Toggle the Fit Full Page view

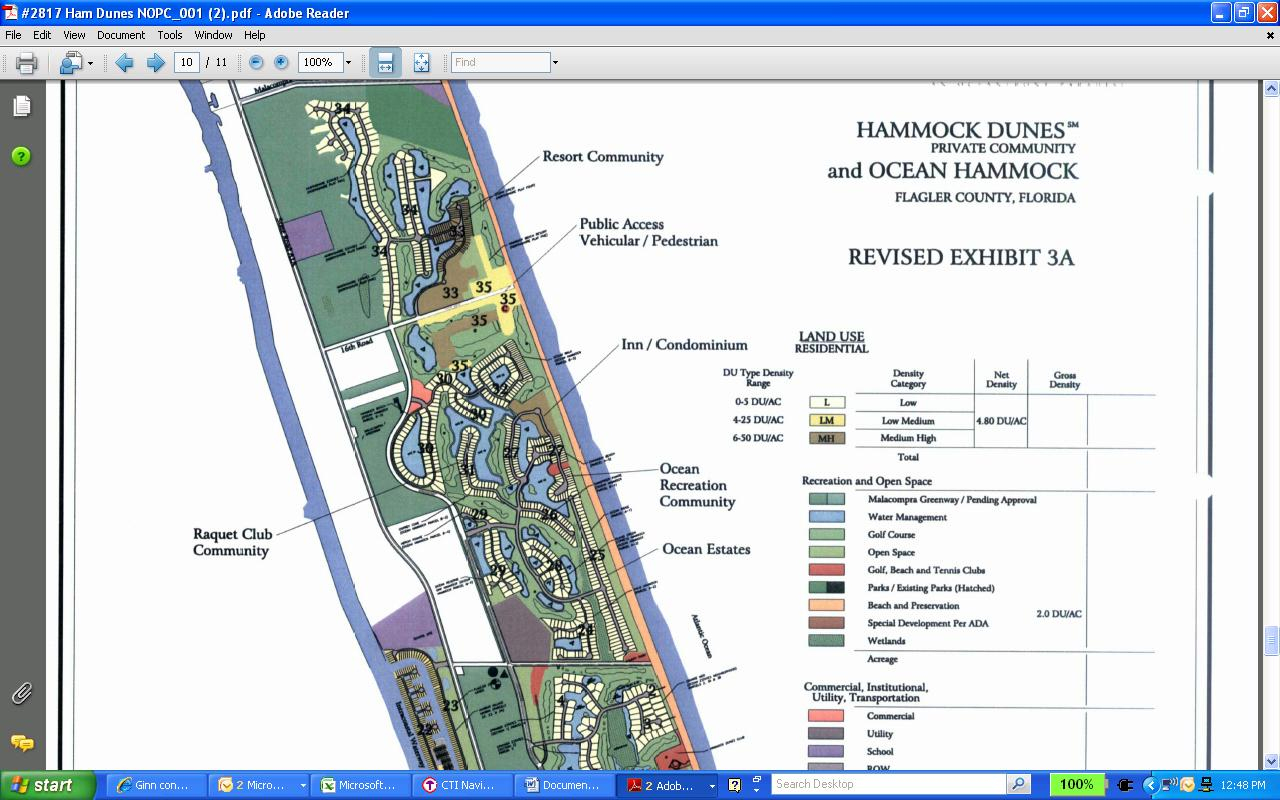[421, 63]
